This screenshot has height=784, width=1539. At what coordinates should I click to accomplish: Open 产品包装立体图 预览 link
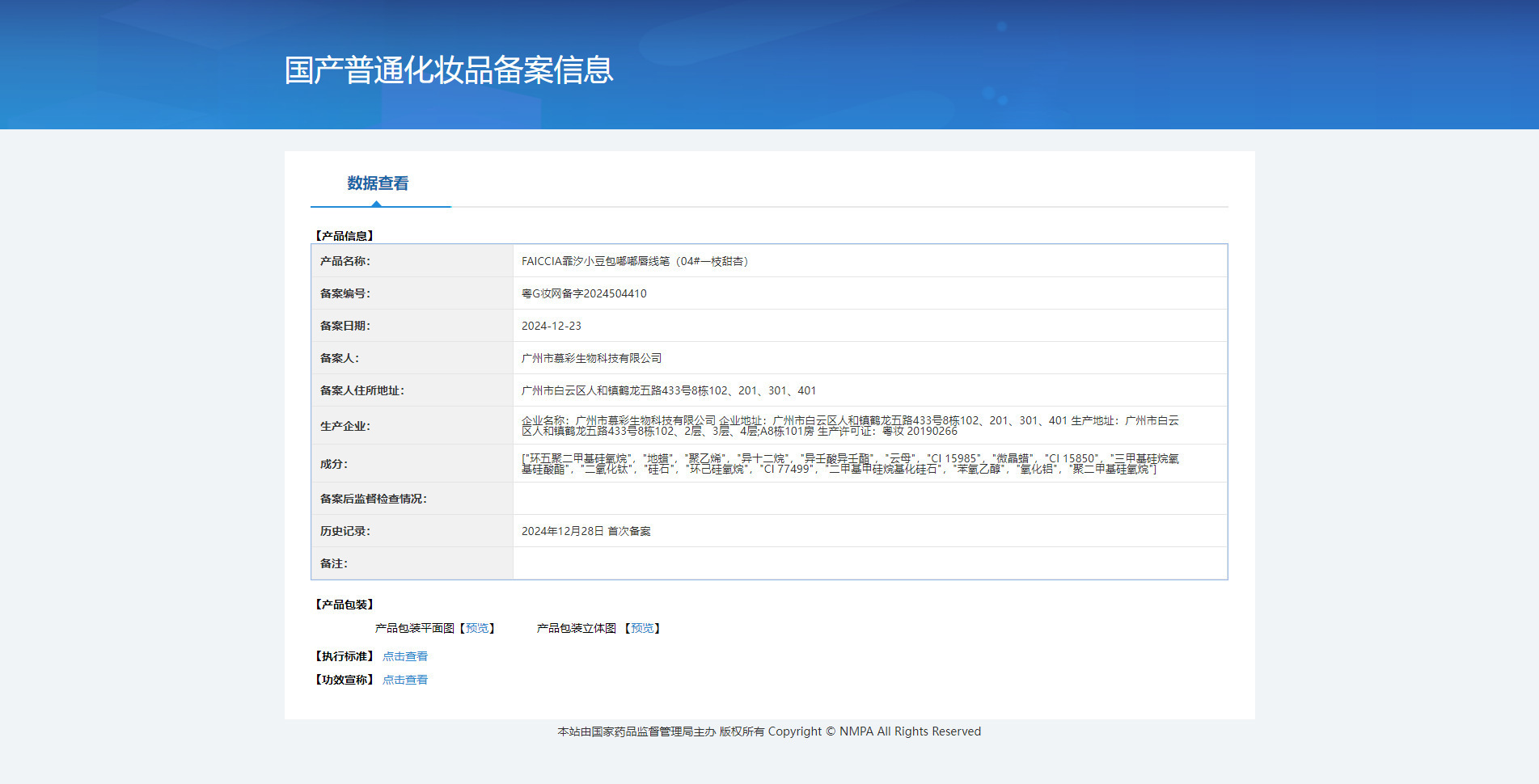point(642,628)
